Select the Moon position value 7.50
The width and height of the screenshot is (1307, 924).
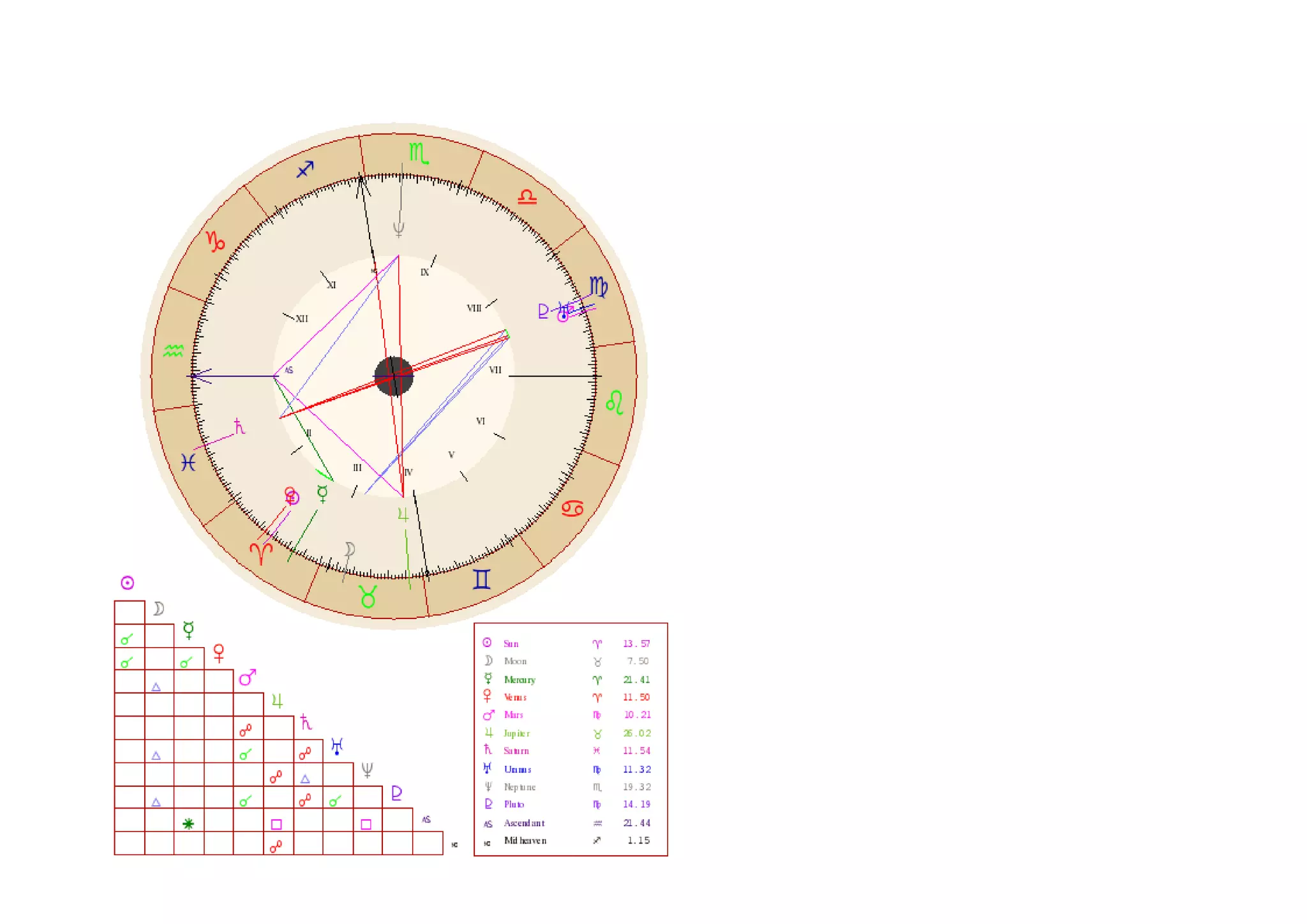(x=638, y=661)
